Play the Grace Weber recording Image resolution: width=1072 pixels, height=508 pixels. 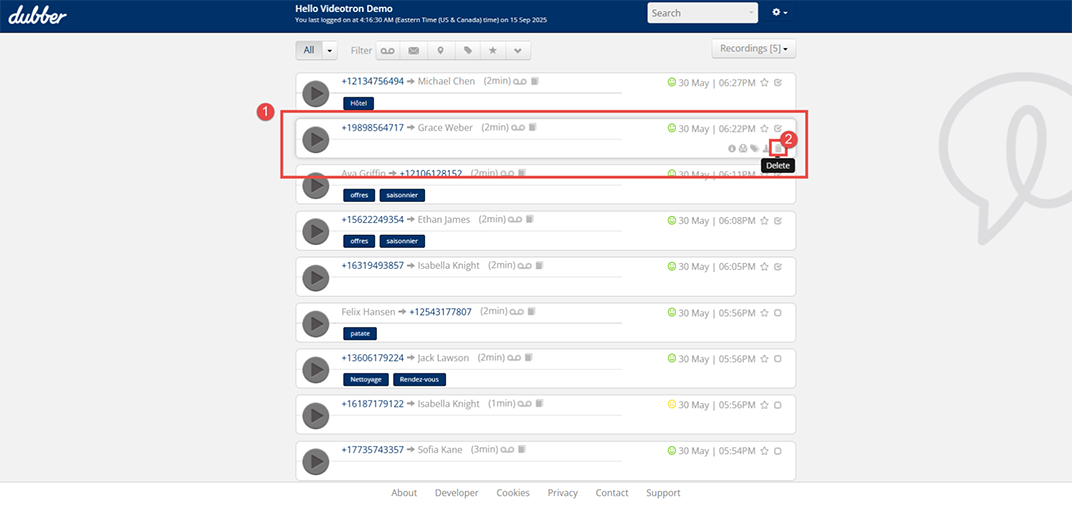[x=316, y=139]
